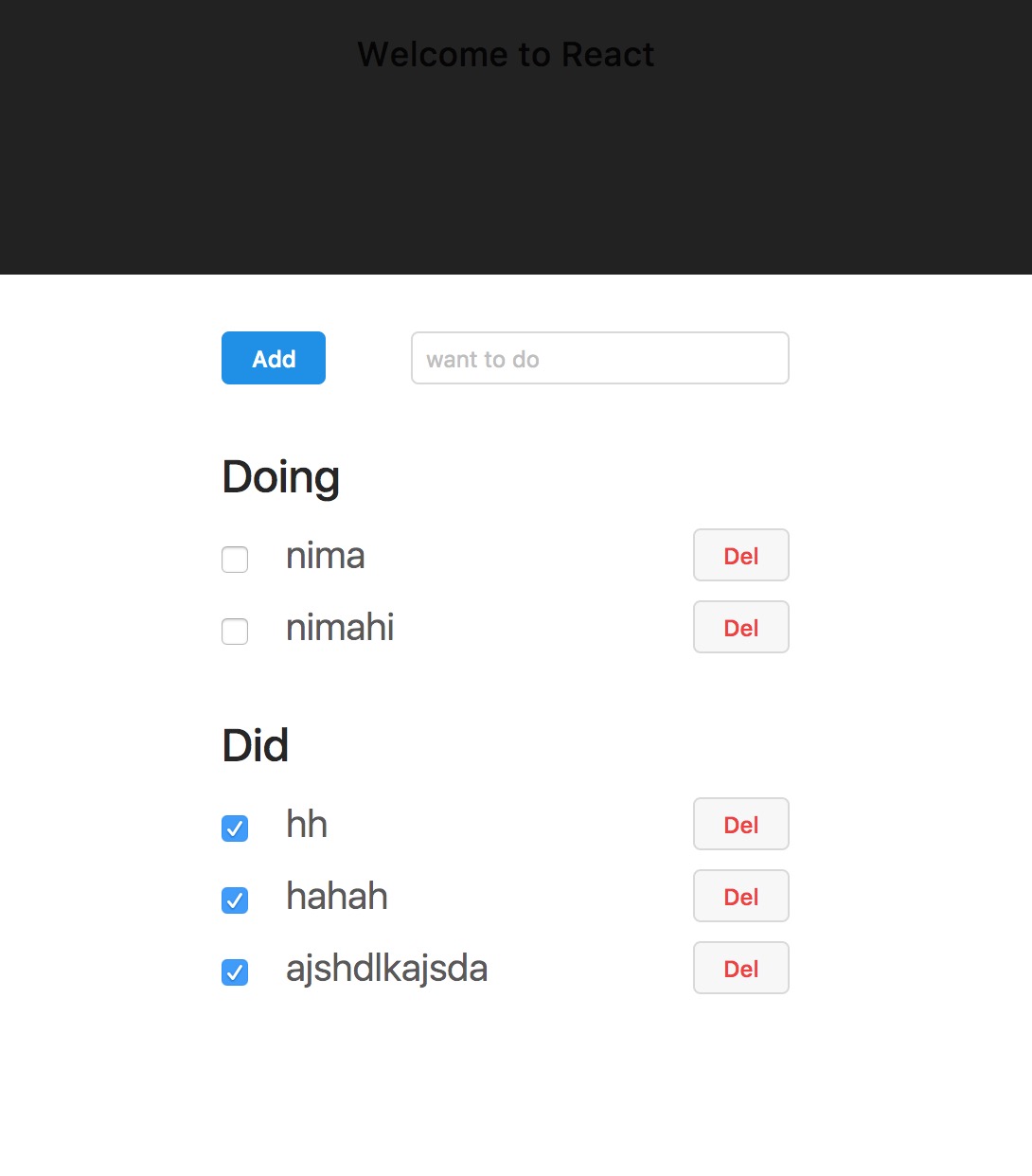This screenshot has width=1032, height=1176.
Task: Click the Welcome to React title
Action: pos(506,54)
